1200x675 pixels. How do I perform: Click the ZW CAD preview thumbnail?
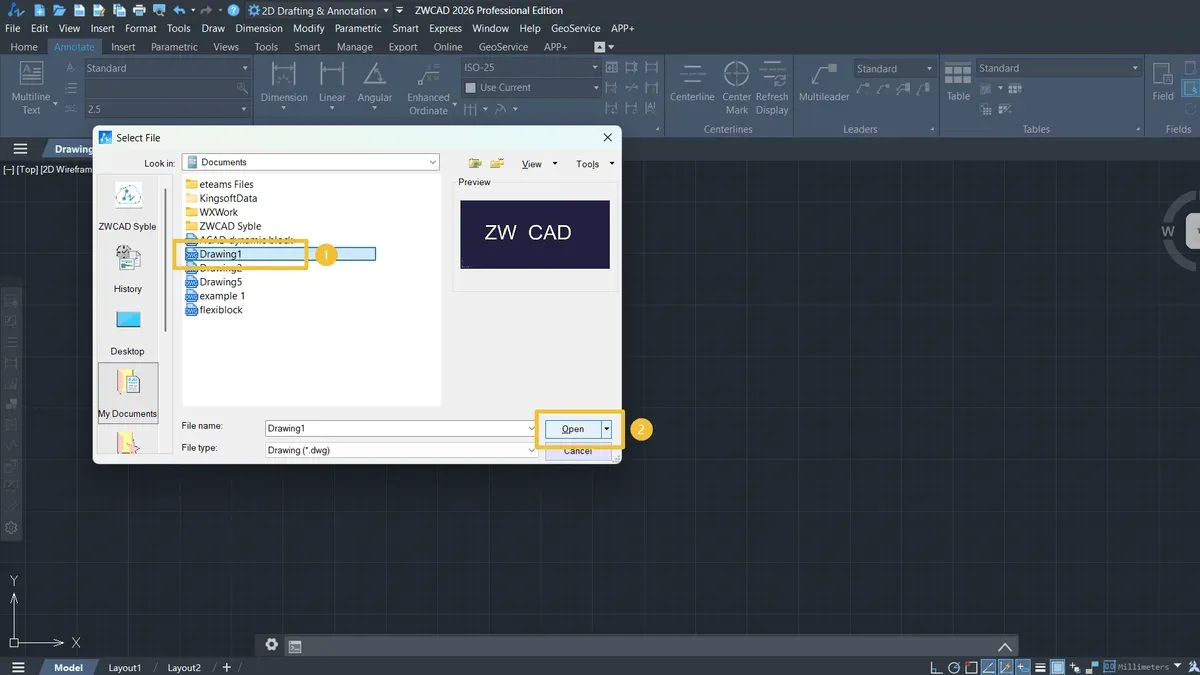pos(535,234)
